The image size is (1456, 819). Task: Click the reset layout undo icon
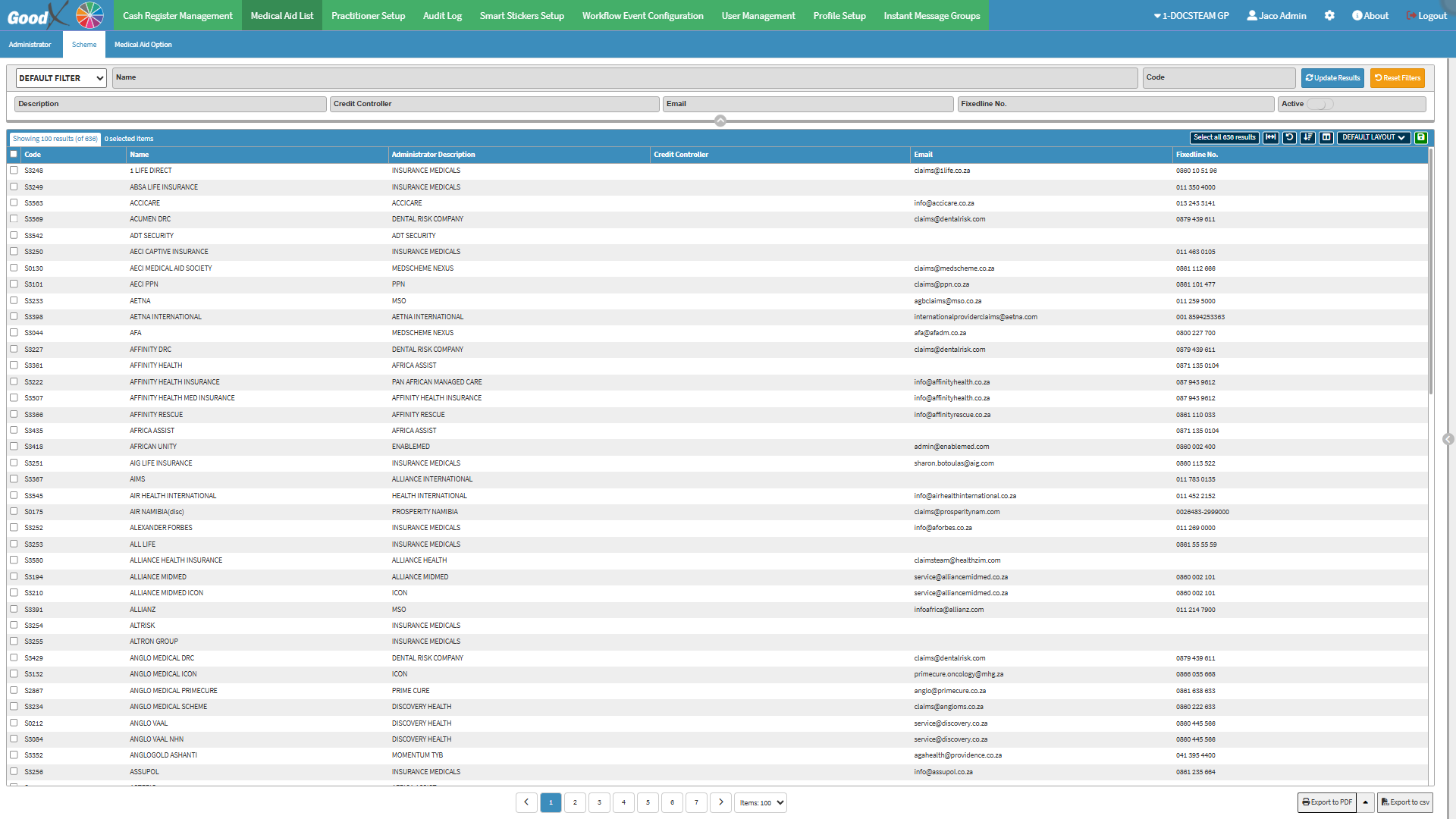click(1289, 137)
